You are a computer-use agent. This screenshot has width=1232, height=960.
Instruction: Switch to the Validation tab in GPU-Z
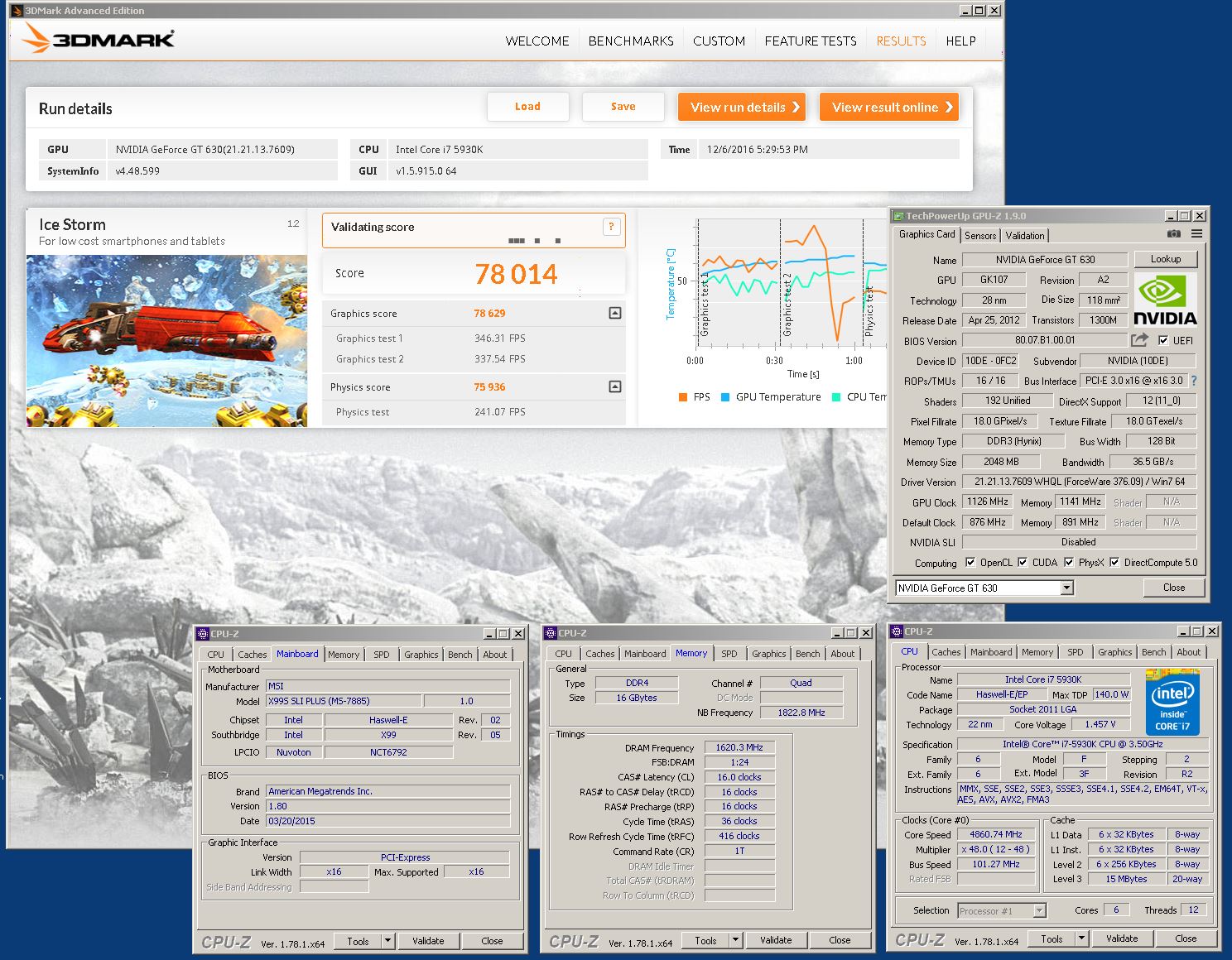[x=1025, y=236]
